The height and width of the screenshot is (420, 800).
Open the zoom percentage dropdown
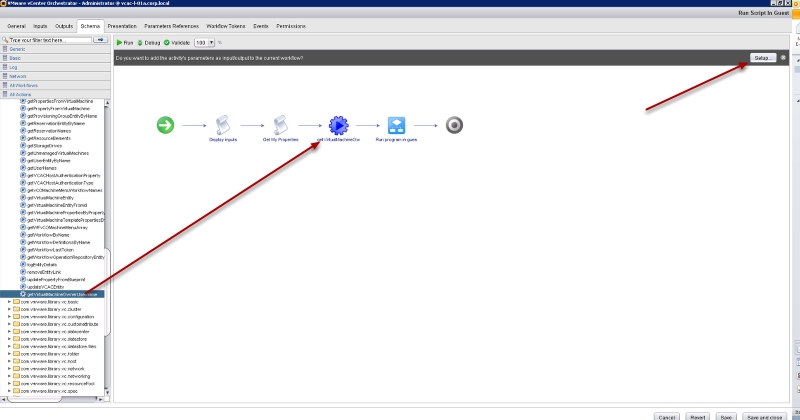point(210,43)
